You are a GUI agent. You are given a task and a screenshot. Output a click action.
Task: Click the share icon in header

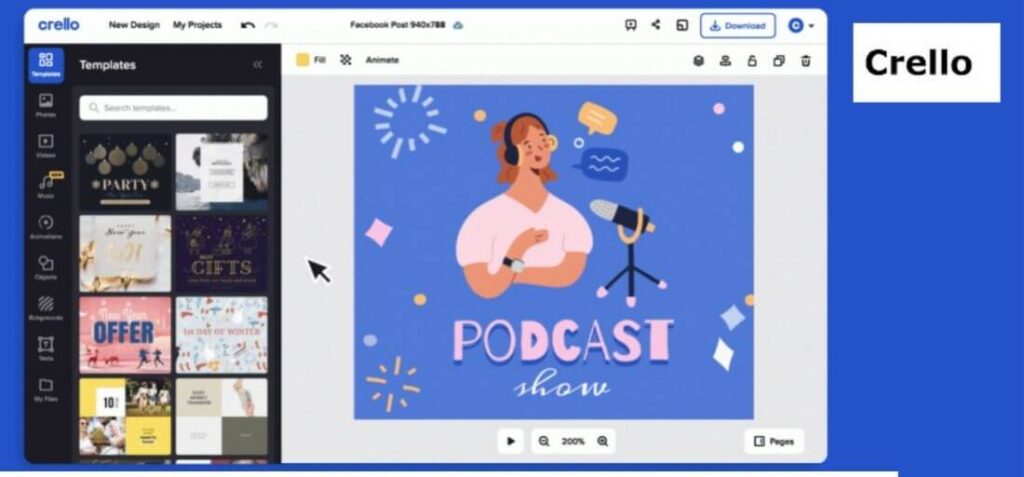click(x=656, y=25)
